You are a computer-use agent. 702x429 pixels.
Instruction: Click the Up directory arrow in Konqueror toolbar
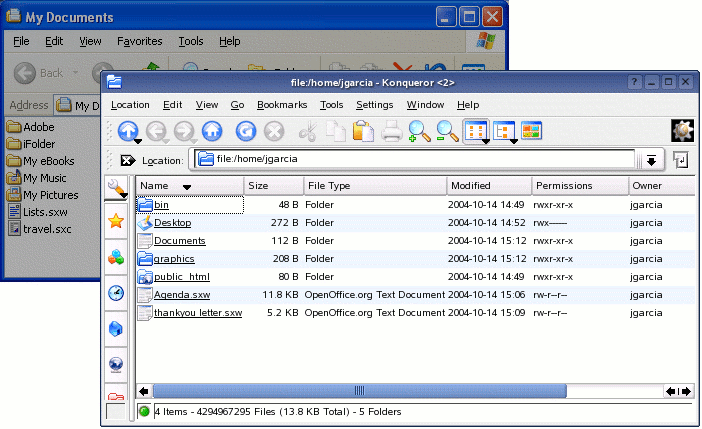point(127,131)
